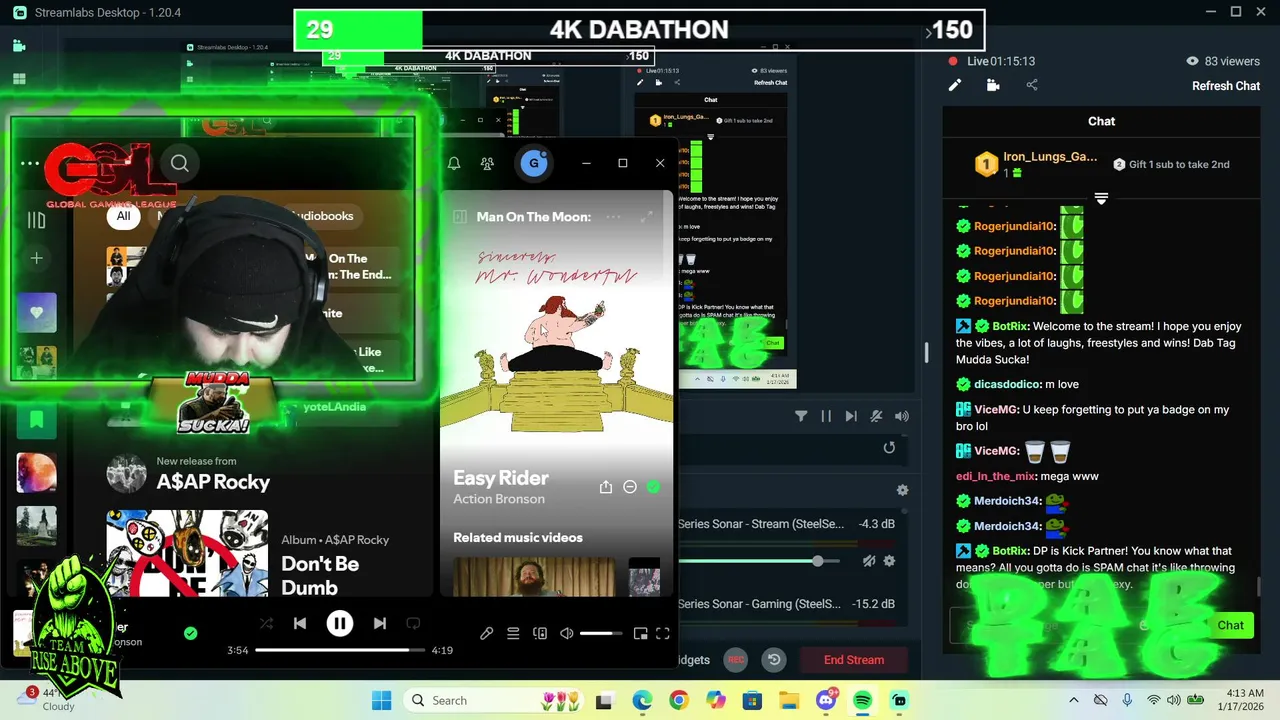Screen dimensions: 1280x720
Task: Toggle Easy Rider saved green checkmark
Action: click(653, 487)
